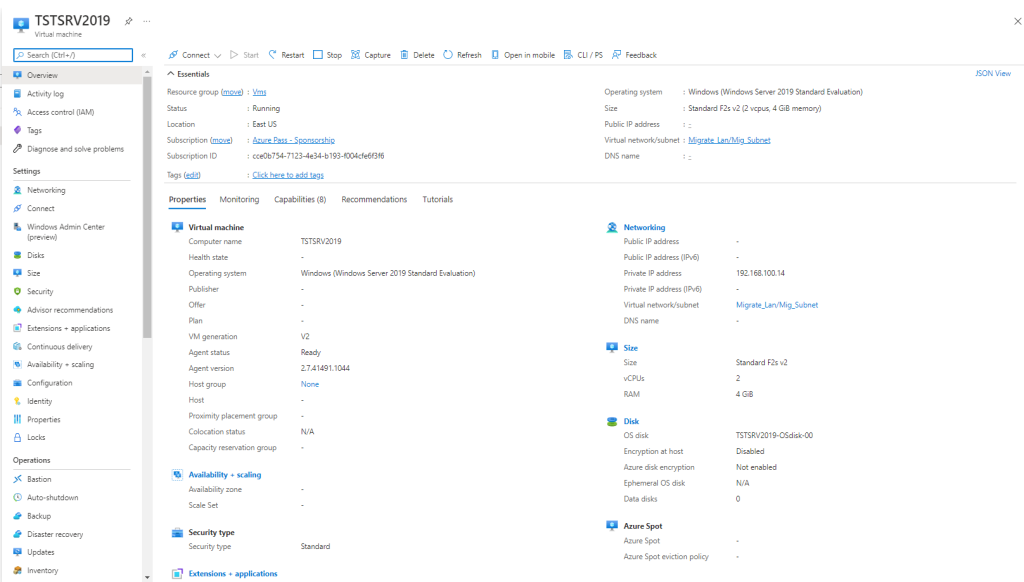This screenshot has height=582, width=1024.
Task: Open the Disk section heading link
Action: [x=631, y=421]
